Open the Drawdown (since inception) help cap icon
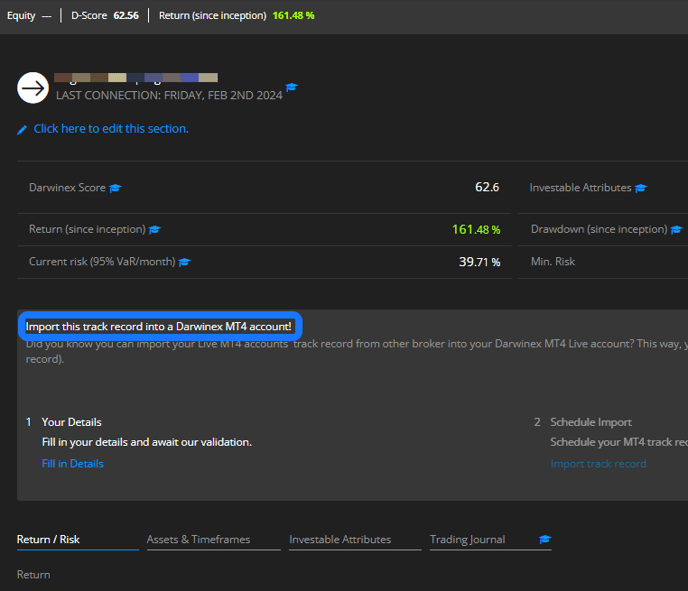This screenshot has height=591, width=688. tap(676, 229)
